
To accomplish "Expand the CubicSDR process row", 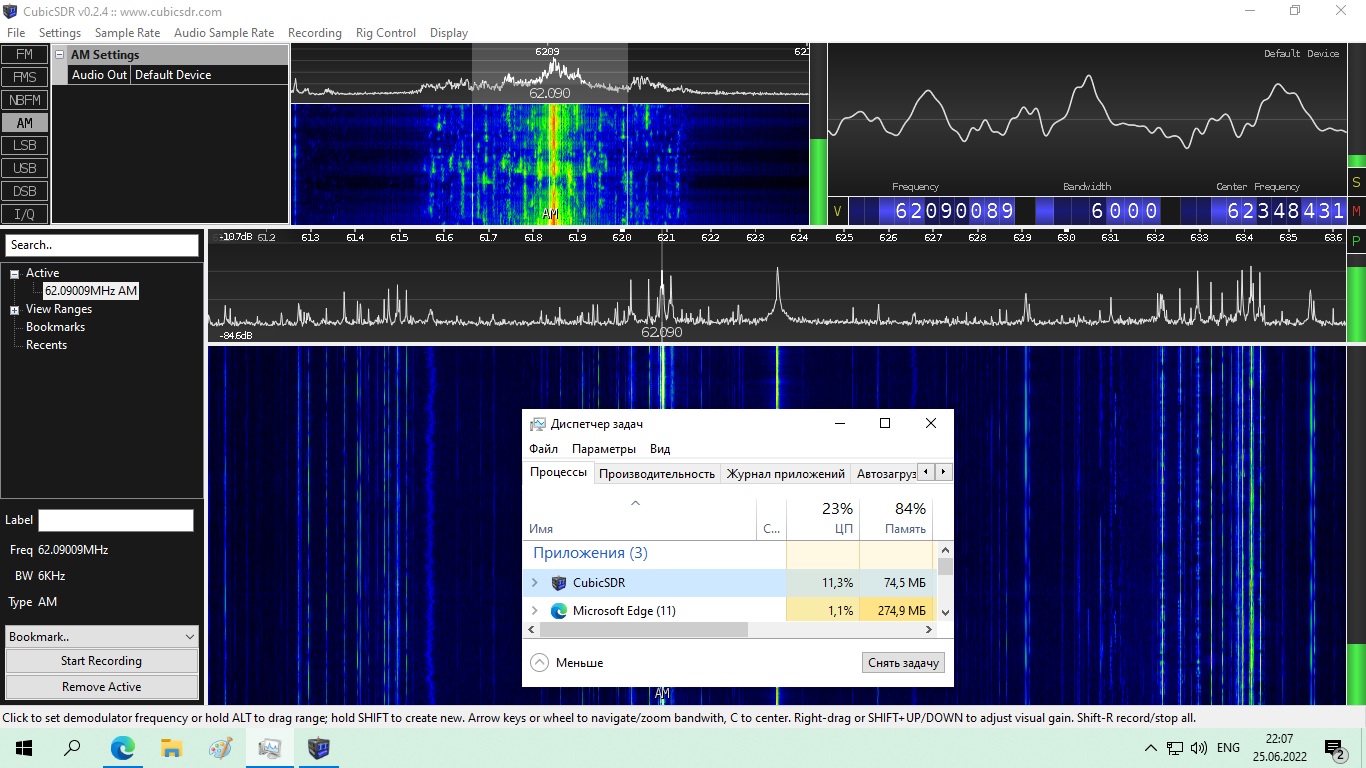I will pos(534,583).
